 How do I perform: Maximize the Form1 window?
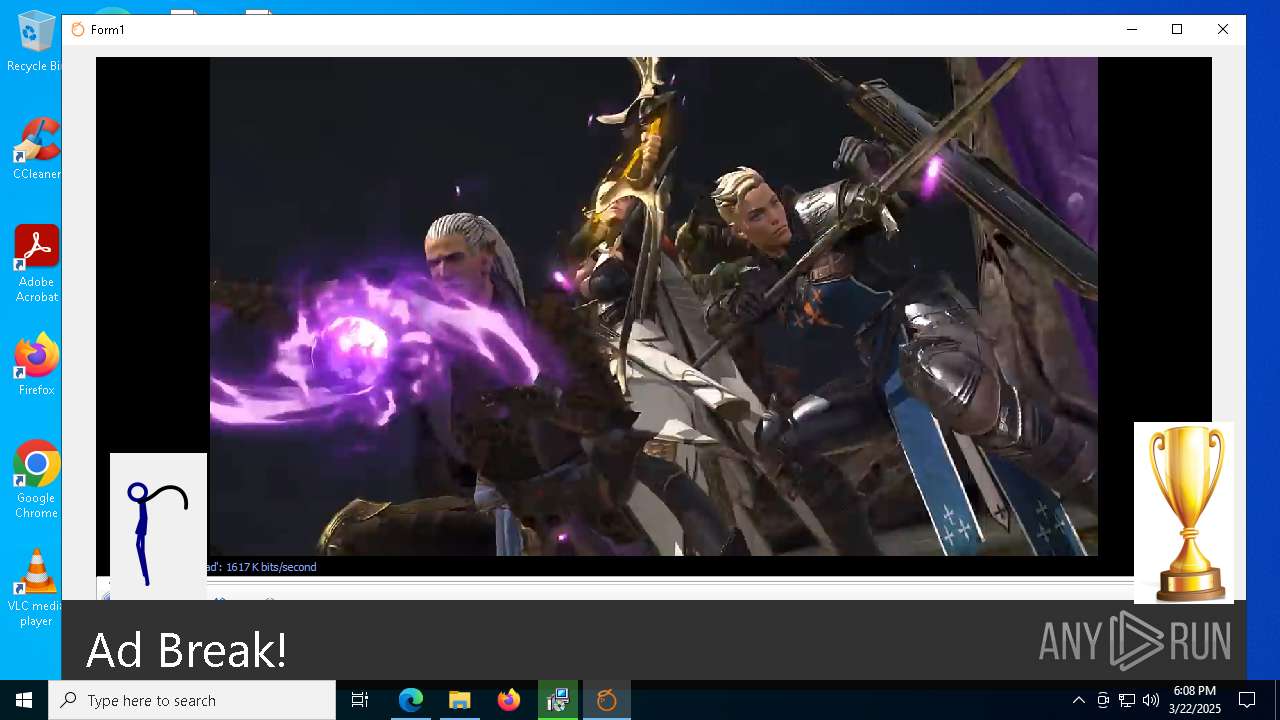coord(1177,30)
